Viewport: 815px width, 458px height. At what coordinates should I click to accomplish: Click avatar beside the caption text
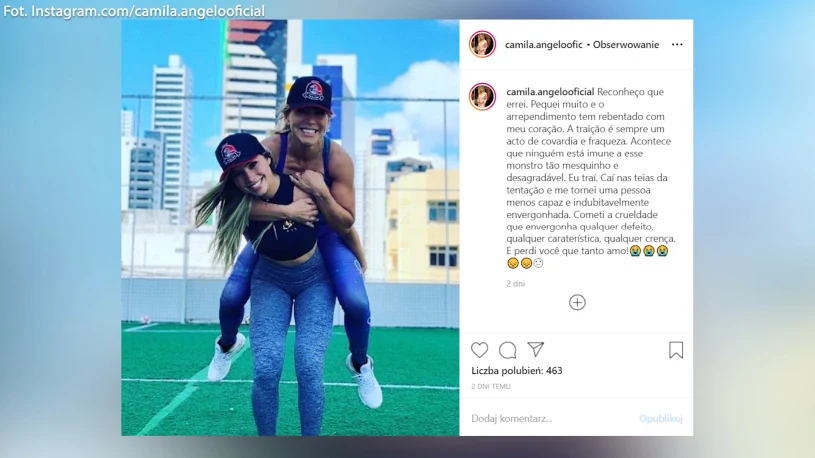click(482, 97)
